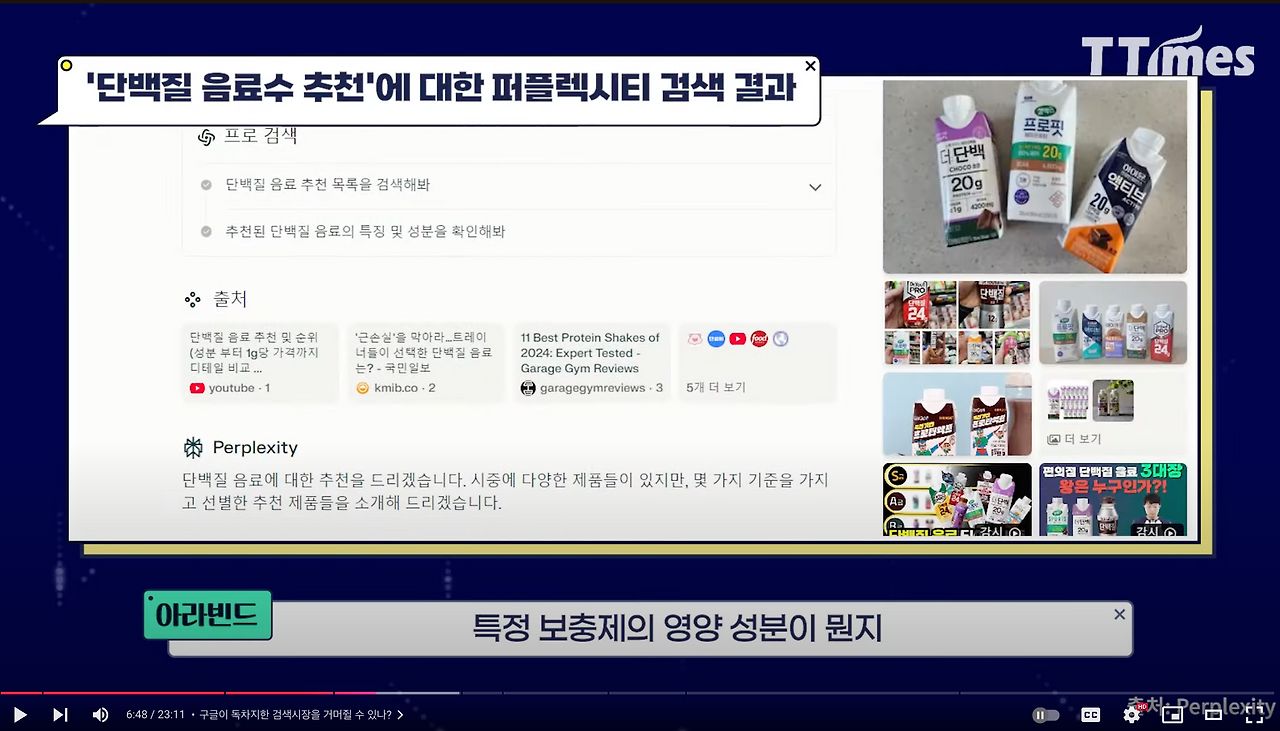Click the 출처 sources icon
Image resolution: width=1280 pixels, height=731 pixels.
click(x=192, y=299)
